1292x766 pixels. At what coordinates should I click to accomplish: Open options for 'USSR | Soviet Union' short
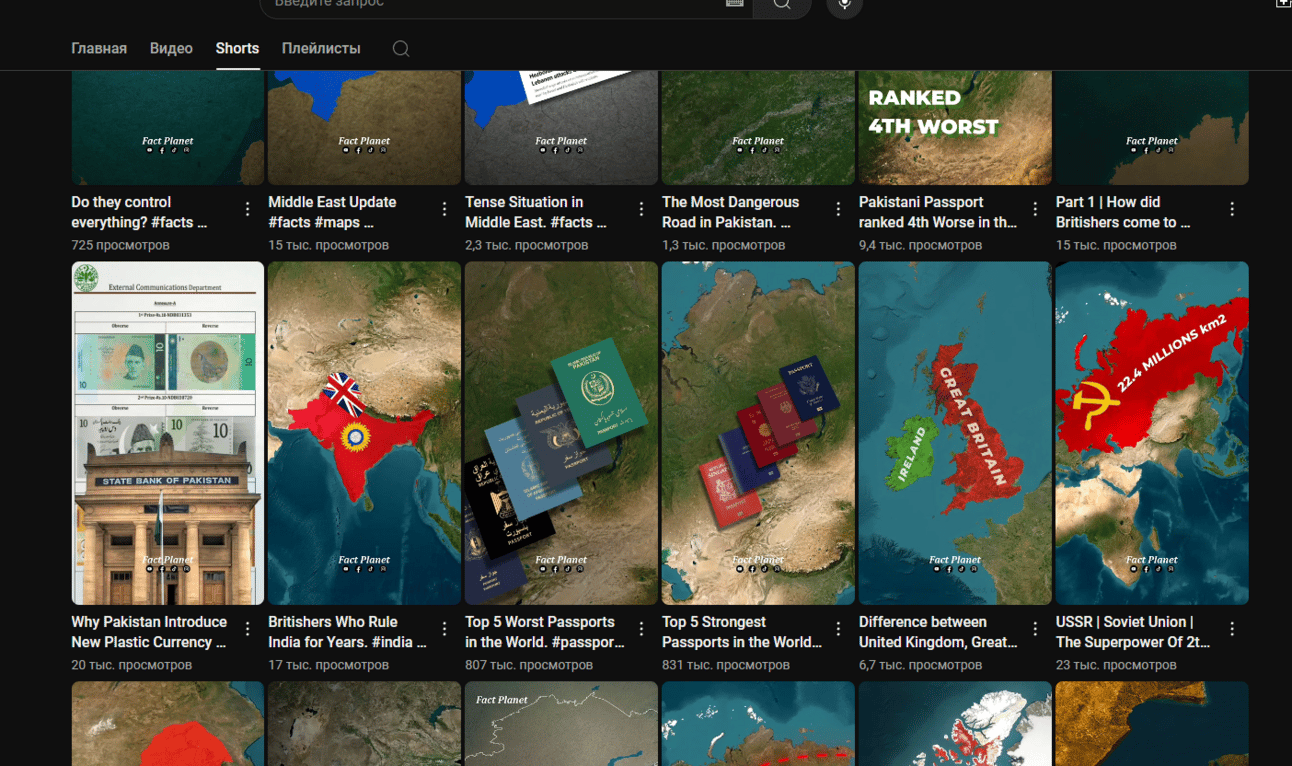(1232, 629)
